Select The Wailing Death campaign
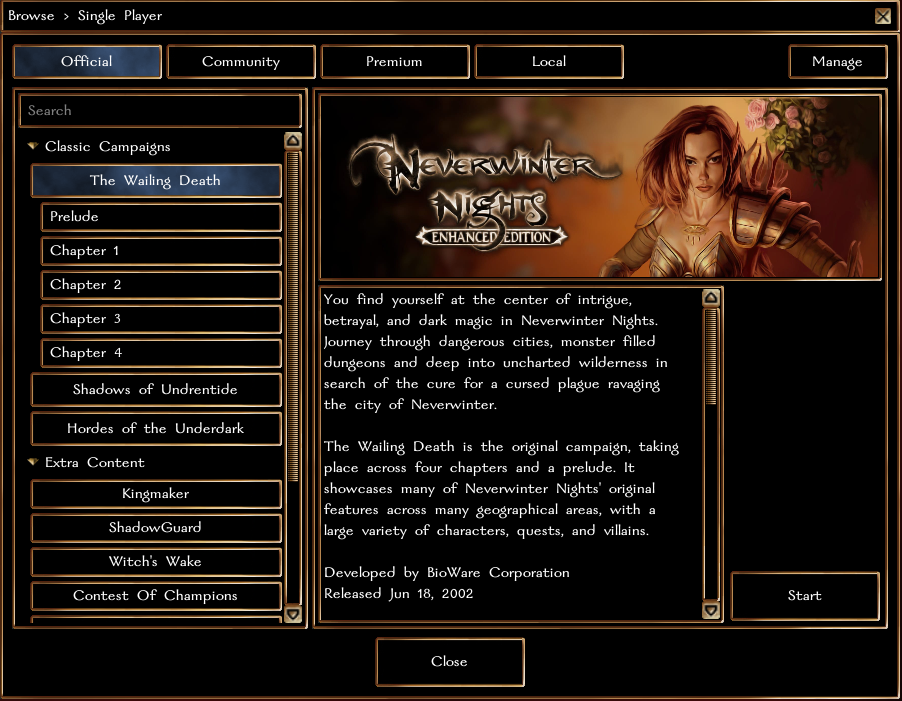Image resolution: width=902 pixels, height=701 pixels. point(156,180)
